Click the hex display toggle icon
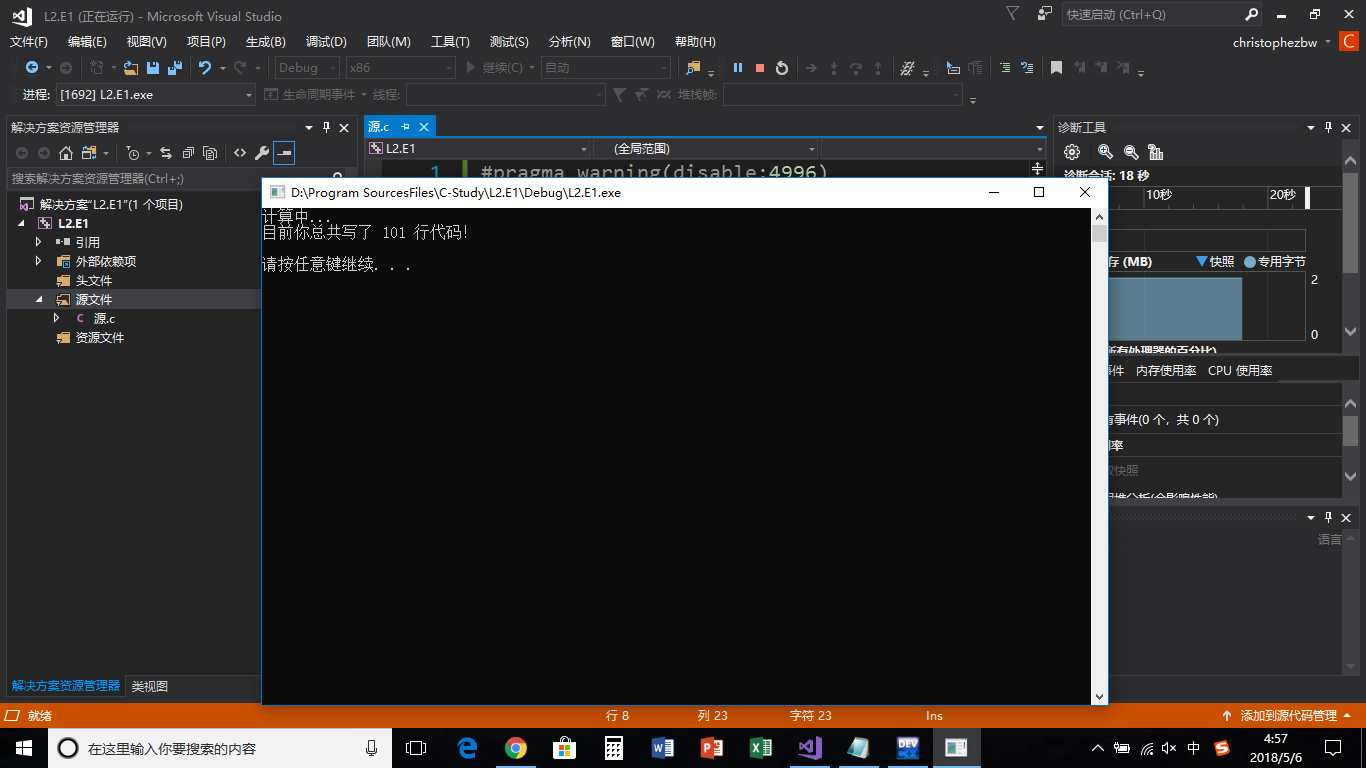This screenshot has height=768, width=1366. 907,68
